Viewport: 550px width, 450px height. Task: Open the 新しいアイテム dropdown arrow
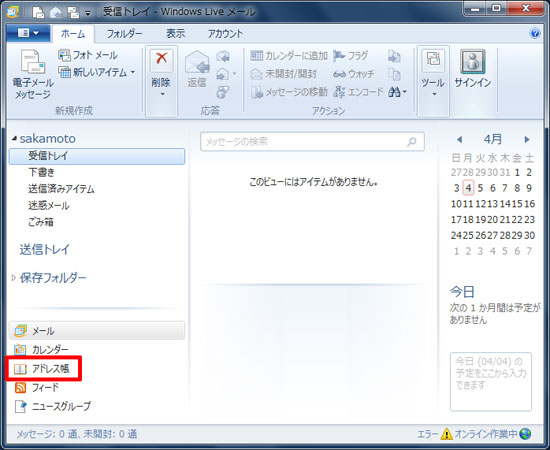coord(133,72)
